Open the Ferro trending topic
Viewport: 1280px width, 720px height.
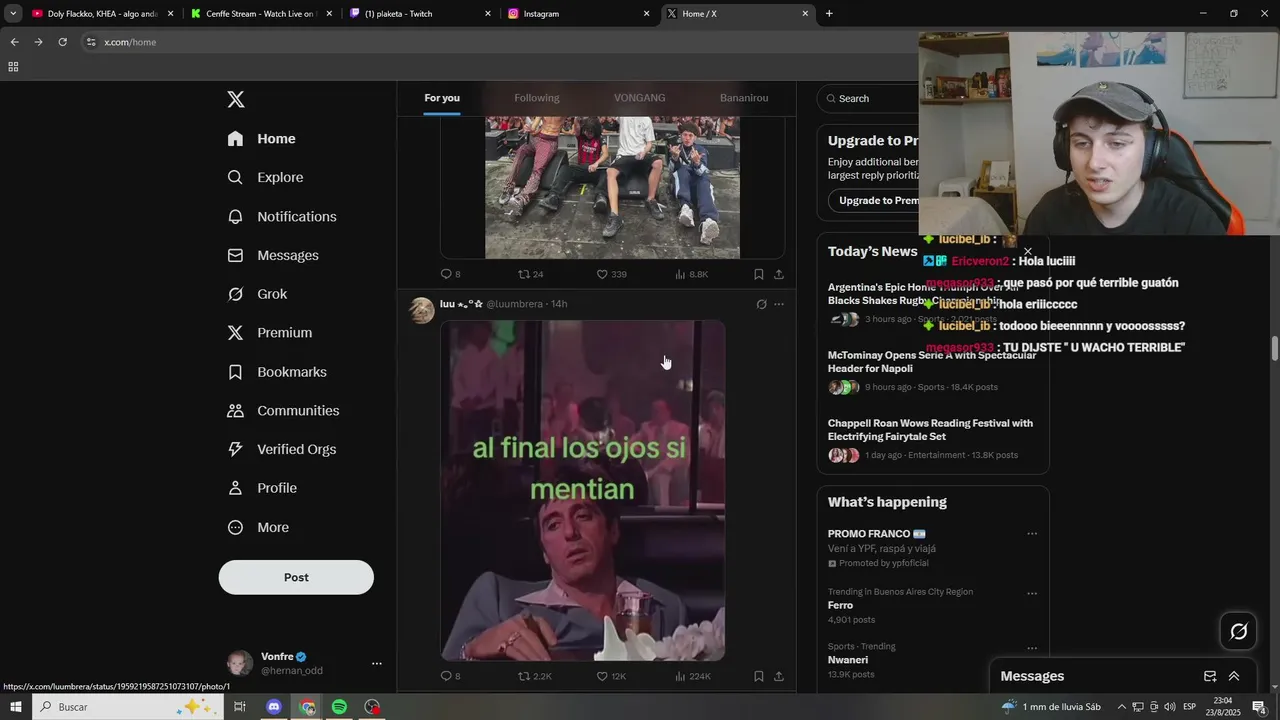pos(840,605)
